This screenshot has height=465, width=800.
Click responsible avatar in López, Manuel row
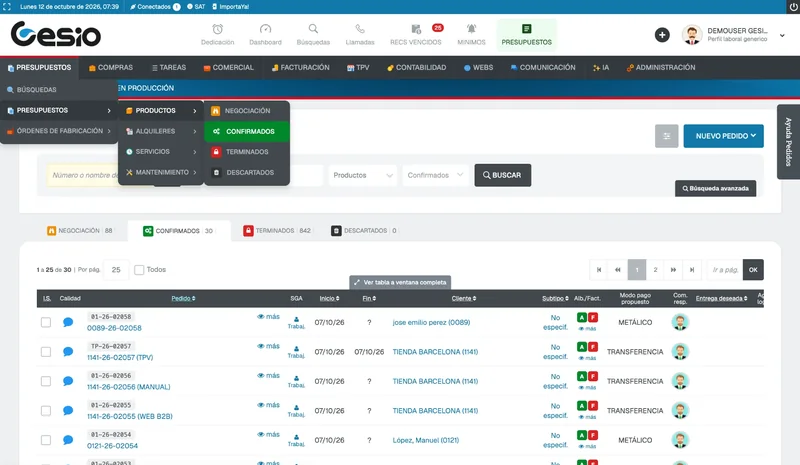pyautogui.click(x=680, y=440)
